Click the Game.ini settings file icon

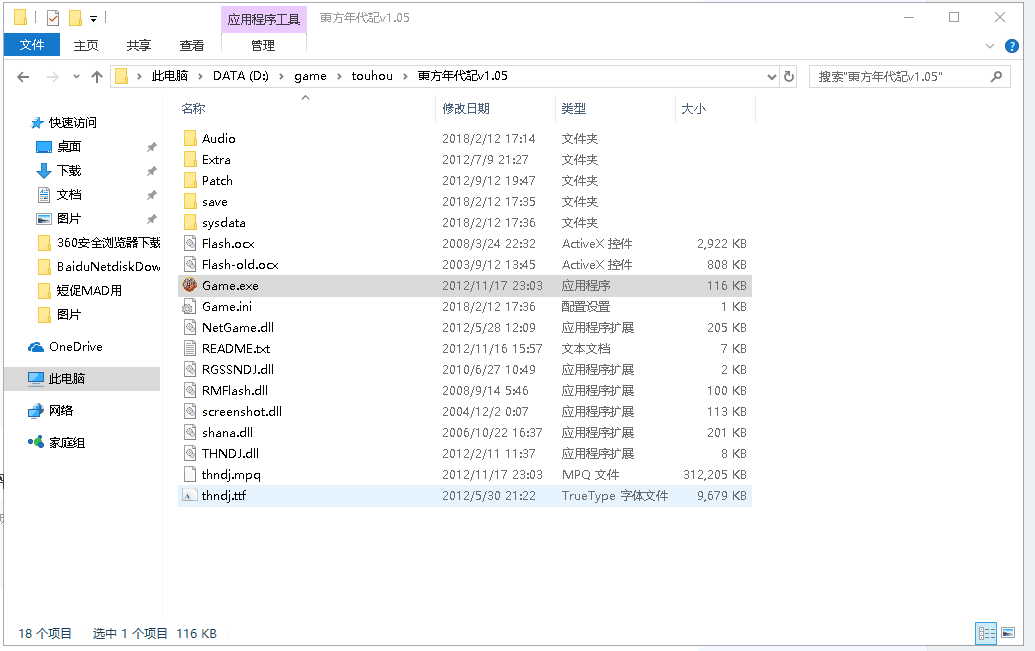pos(190,306)
